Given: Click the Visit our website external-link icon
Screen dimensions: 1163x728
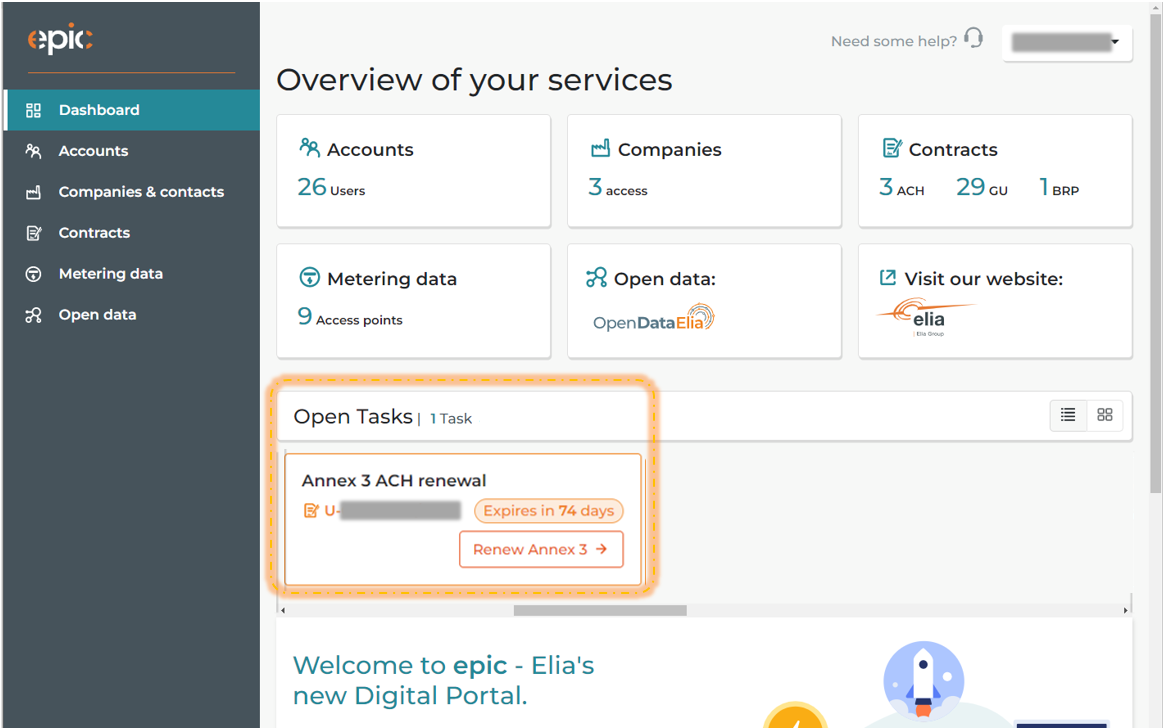Looking at the screenshot, I should tap(887, 277).
